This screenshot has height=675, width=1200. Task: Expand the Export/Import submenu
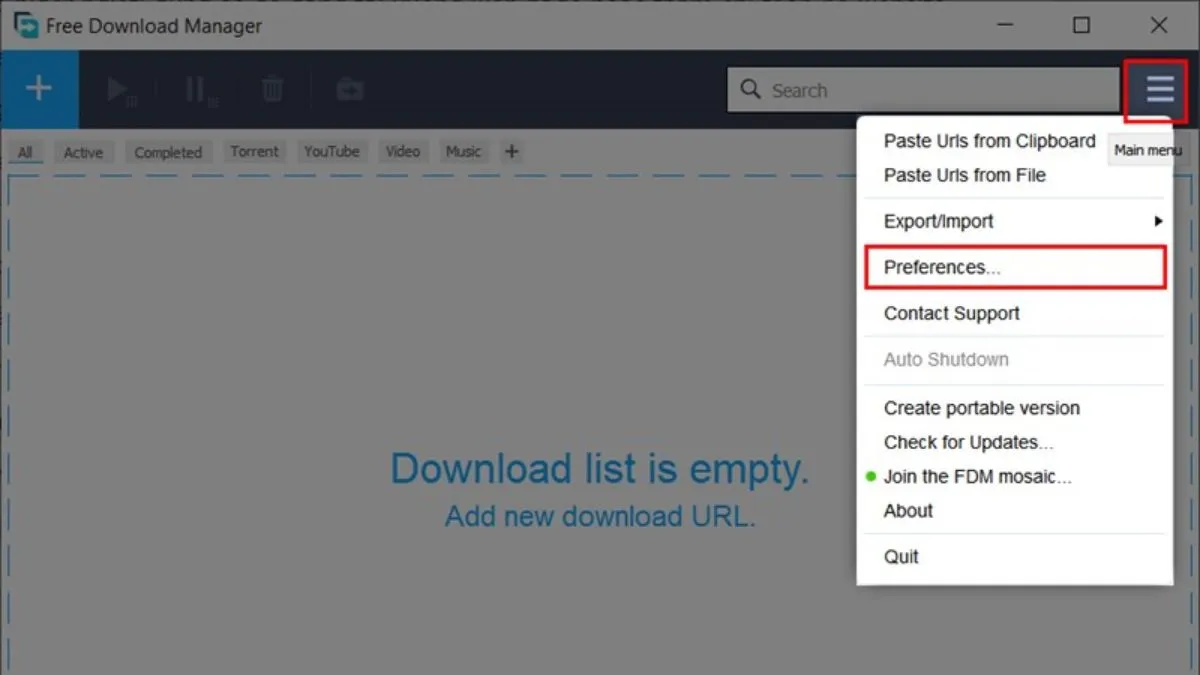click(x=938, y=221)
